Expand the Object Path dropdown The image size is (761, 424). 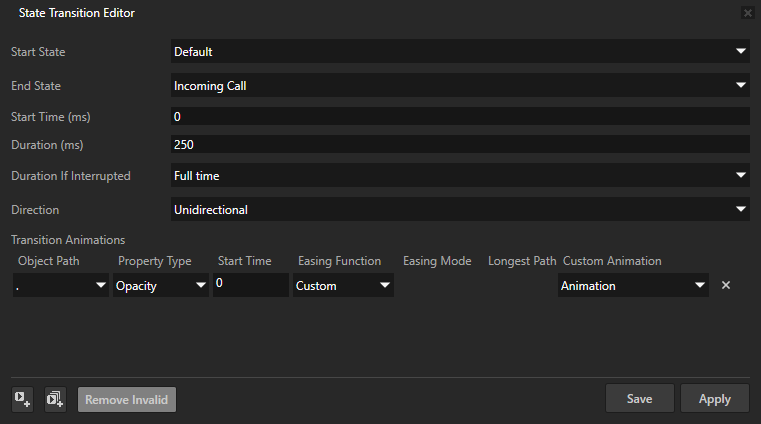(61, 286)
